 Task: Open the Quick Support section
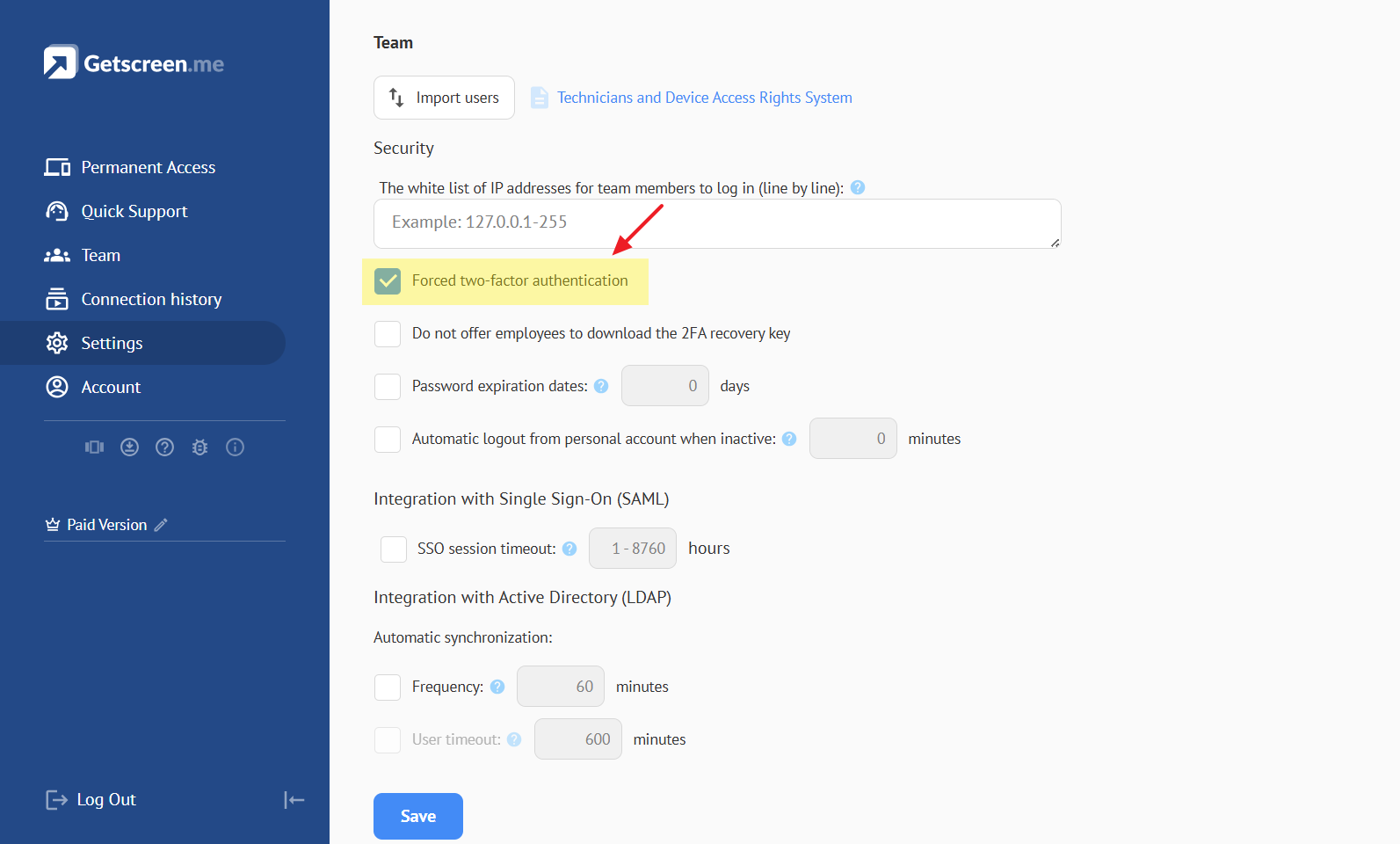coord(134,211)
